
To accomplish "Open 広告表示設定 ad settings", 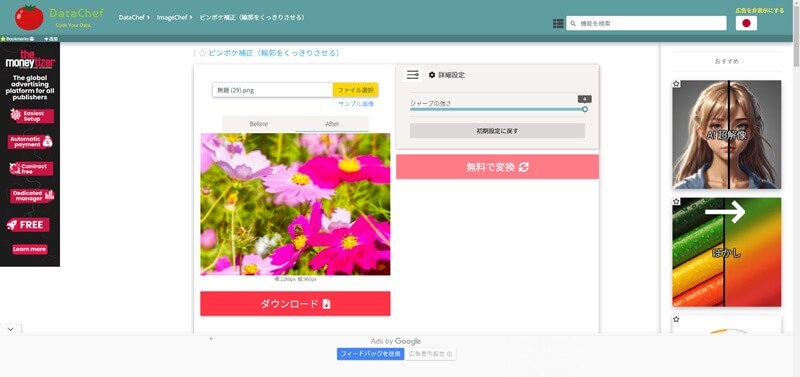I will click(x=431, y=354).
